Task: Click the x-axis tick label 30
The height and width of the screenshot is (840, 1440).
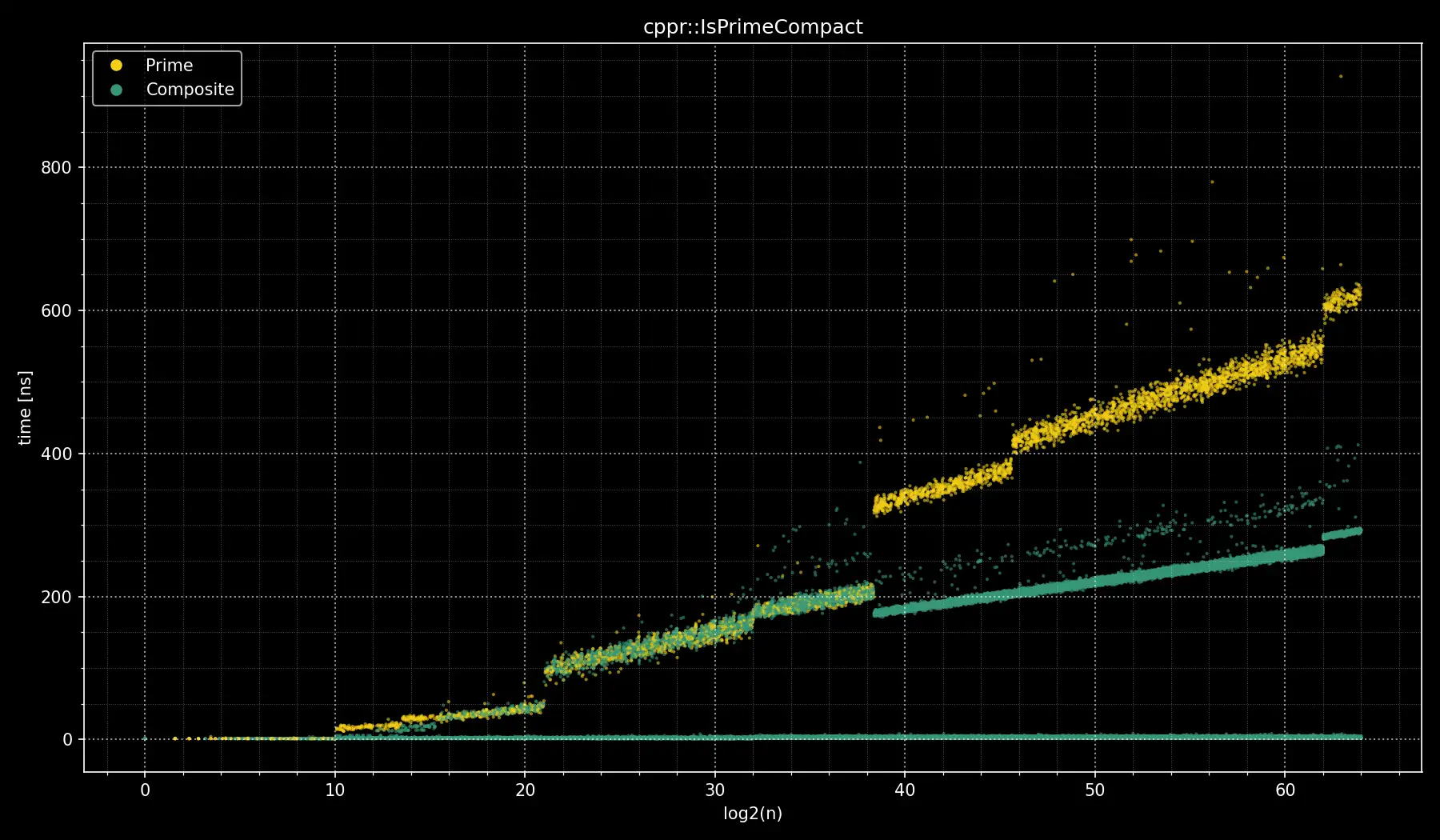Action: (714, 790)
